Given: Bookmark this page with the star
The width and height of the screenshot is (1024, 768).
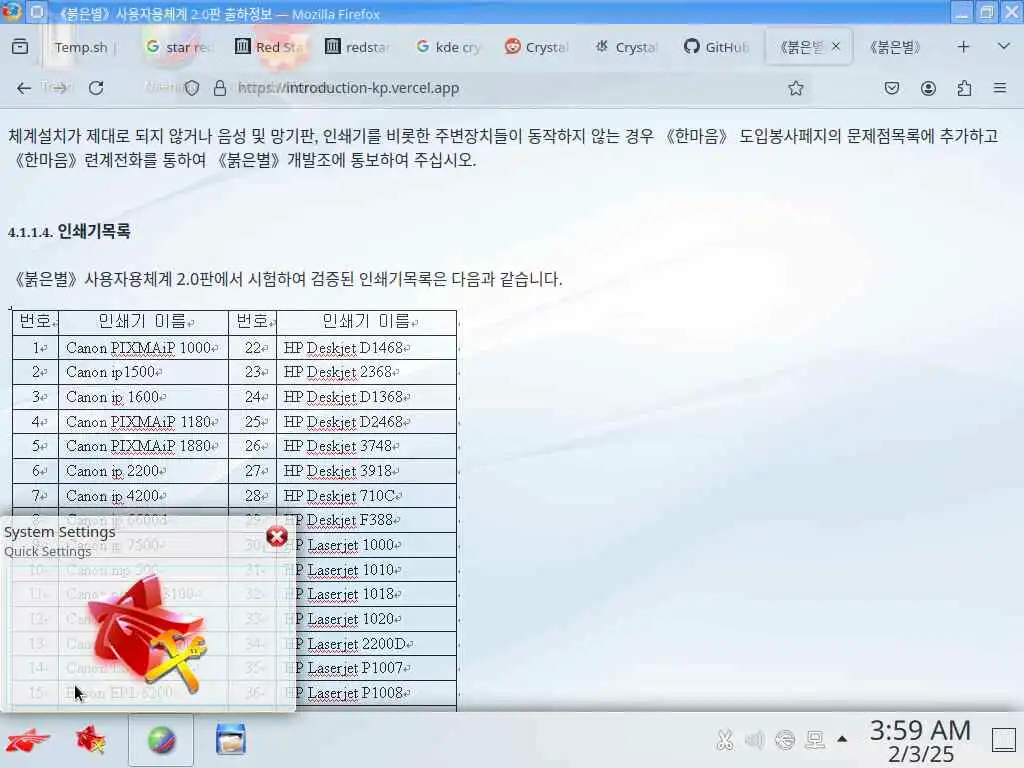Looking at the screenshot, I should pos(795,88).
